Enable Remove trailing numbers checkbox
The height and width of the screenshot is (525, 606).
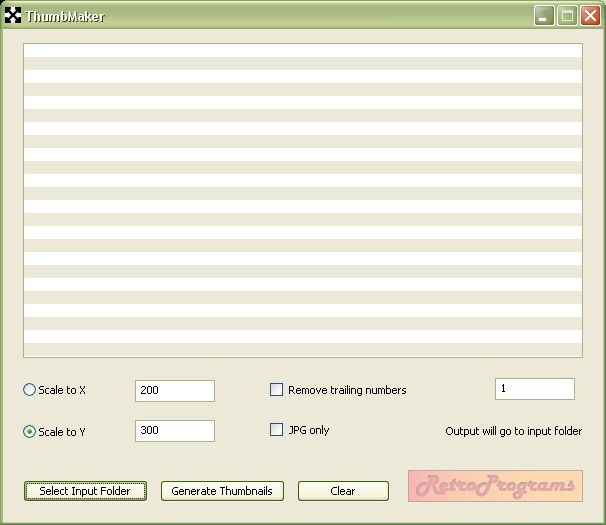click(277, 390)
